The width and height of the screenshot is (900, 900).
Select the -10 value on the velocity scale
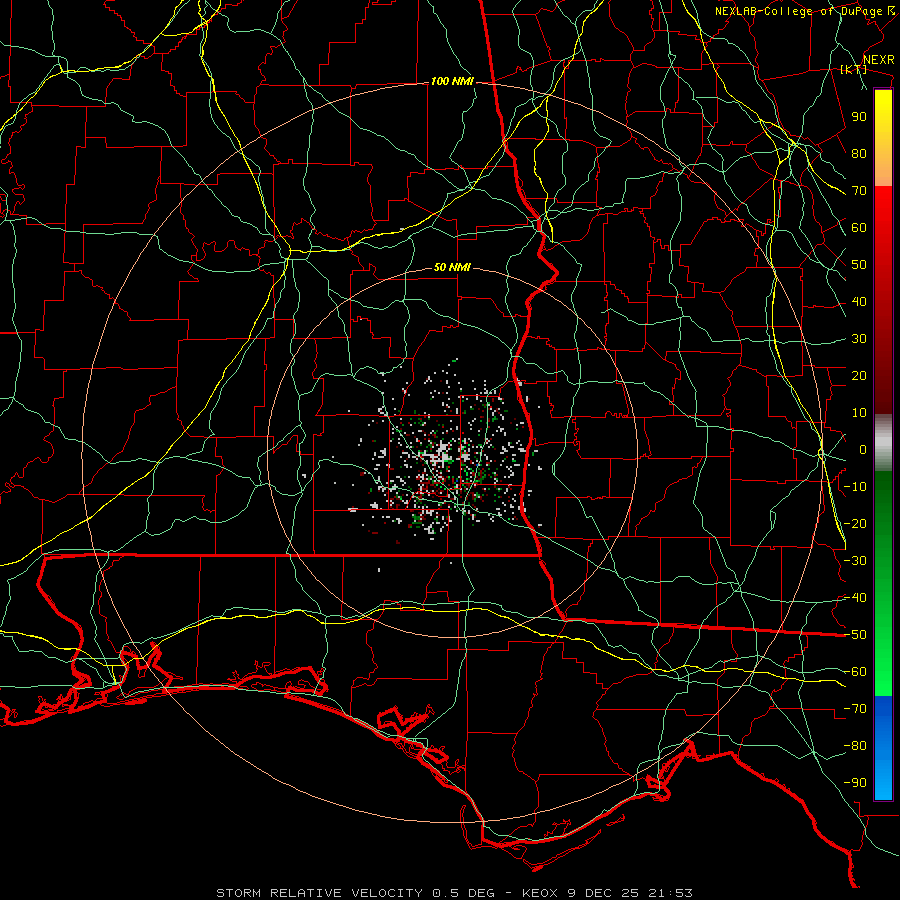pyautogui.click(x=855, y=487)
